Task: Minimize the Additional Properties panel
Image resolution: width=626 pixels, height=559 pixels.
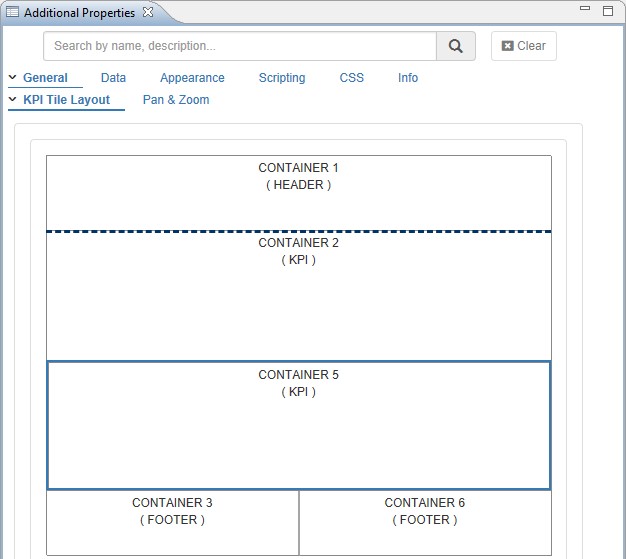Action: coord(584,11)
